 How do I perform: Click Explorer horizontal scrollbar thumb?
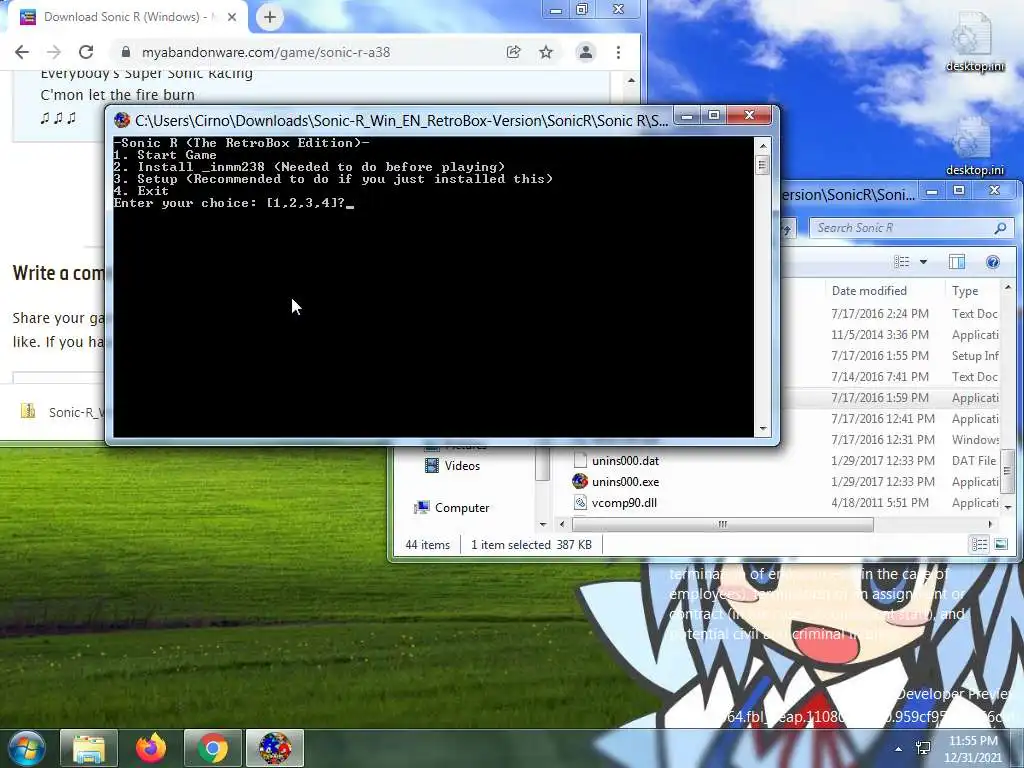coord(722,524)
